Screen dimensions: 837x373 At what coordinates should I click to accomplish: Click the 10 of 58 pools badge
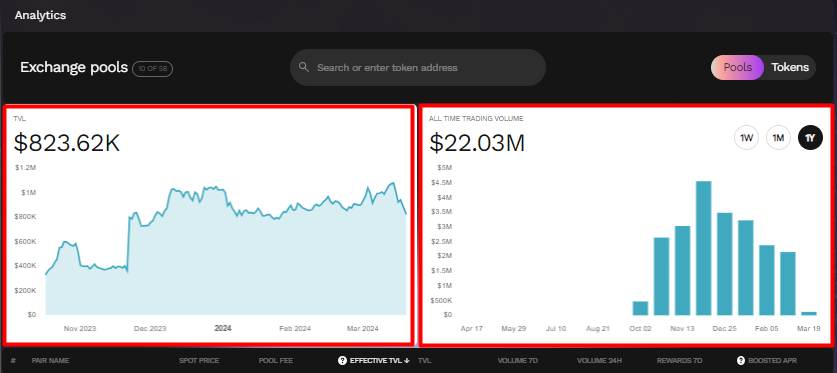pos(152,69)
